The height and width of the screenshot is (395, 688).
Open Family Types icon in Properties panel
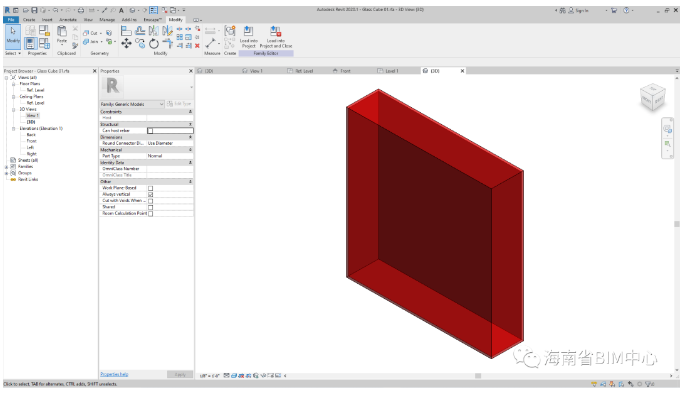44,43
